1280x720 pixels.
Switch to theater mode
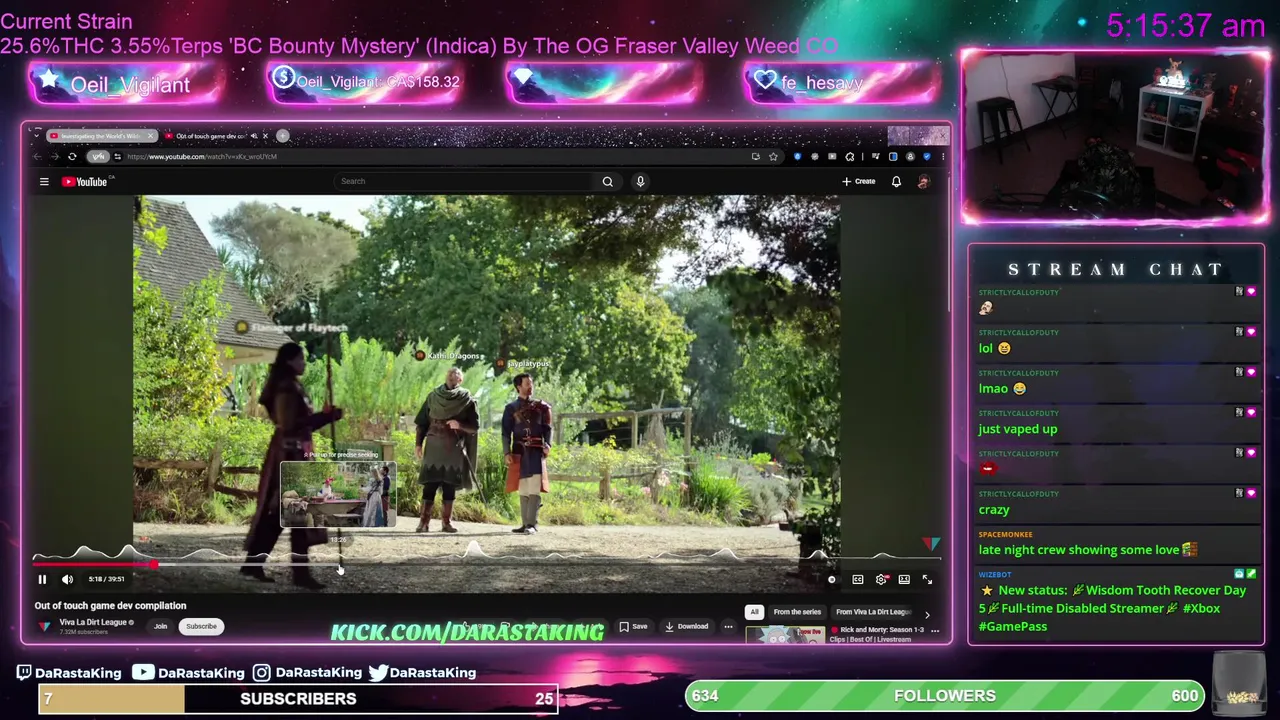(904, 580)
